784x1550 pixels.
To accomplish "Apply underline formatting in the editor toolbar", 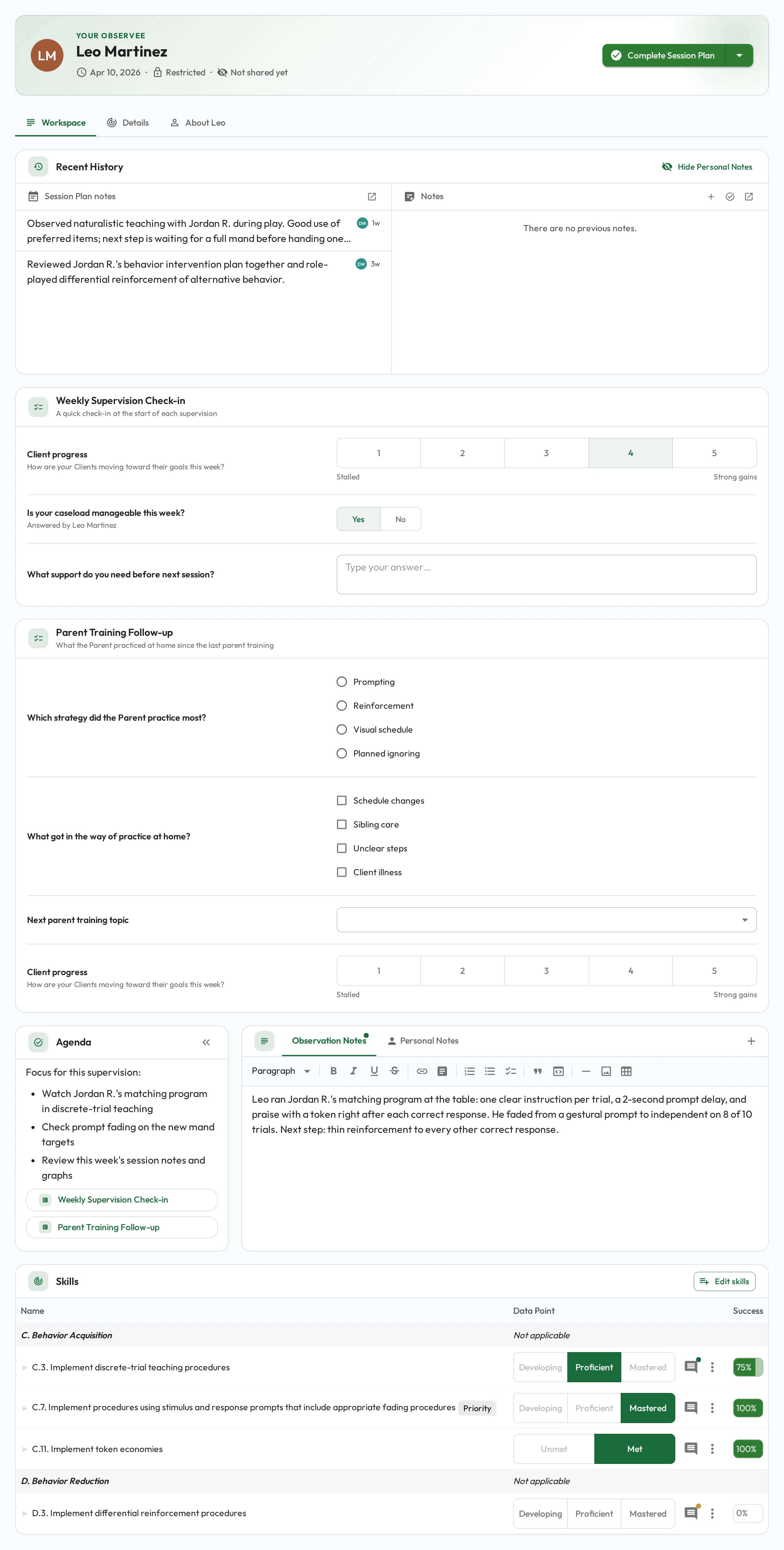I will (374, 1071).
